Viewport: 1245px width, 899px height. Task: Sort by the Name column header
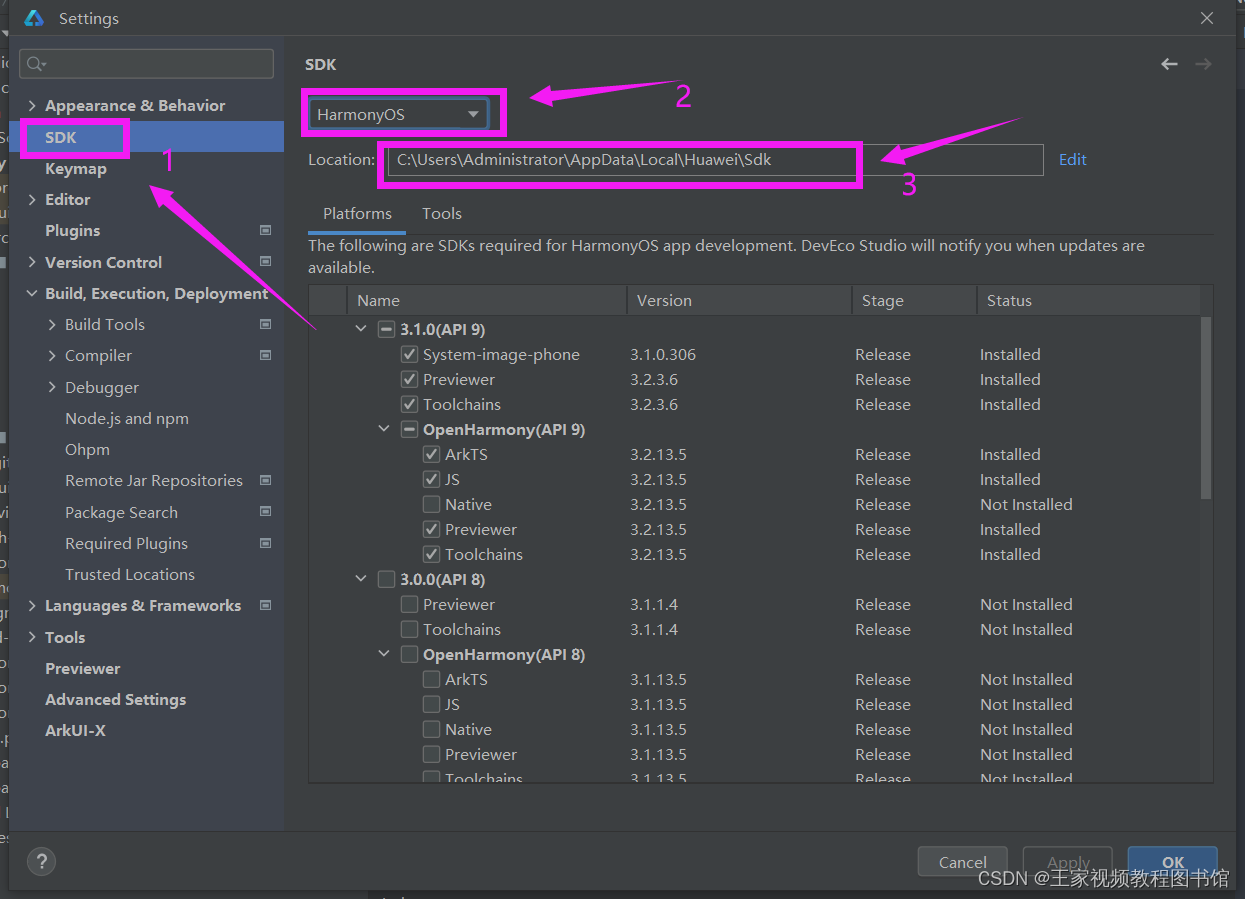[487, 300]
